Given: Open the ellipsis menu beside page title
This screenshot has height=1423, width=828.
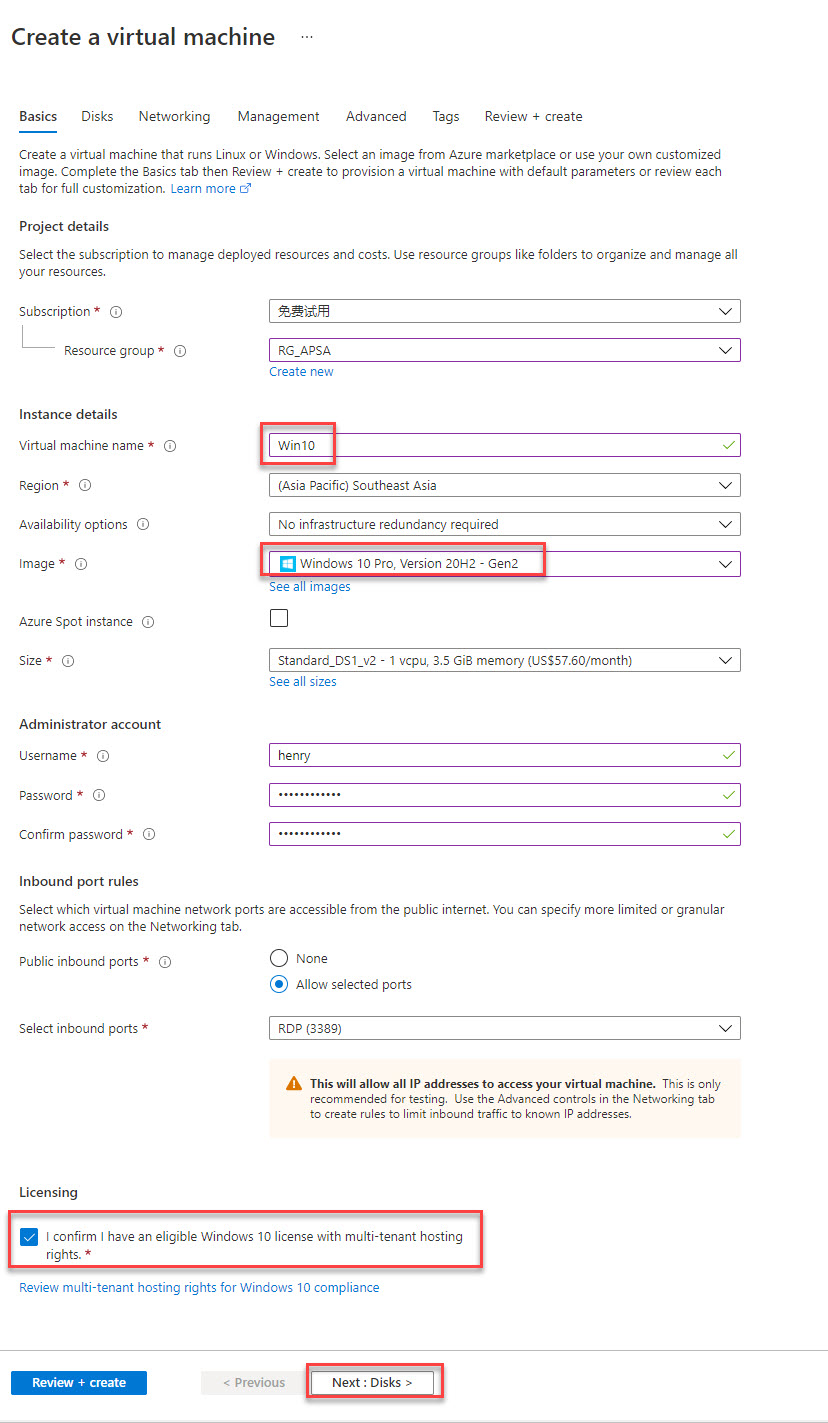Looking at the screenshot, I should [306, 37].
